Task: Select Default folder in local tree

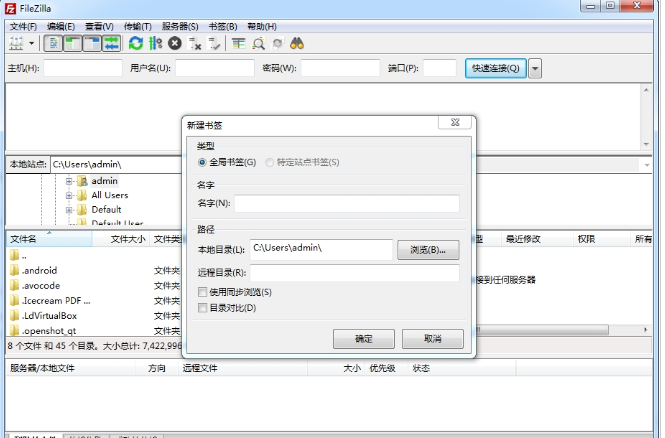Action: click(x=106, y=209)
